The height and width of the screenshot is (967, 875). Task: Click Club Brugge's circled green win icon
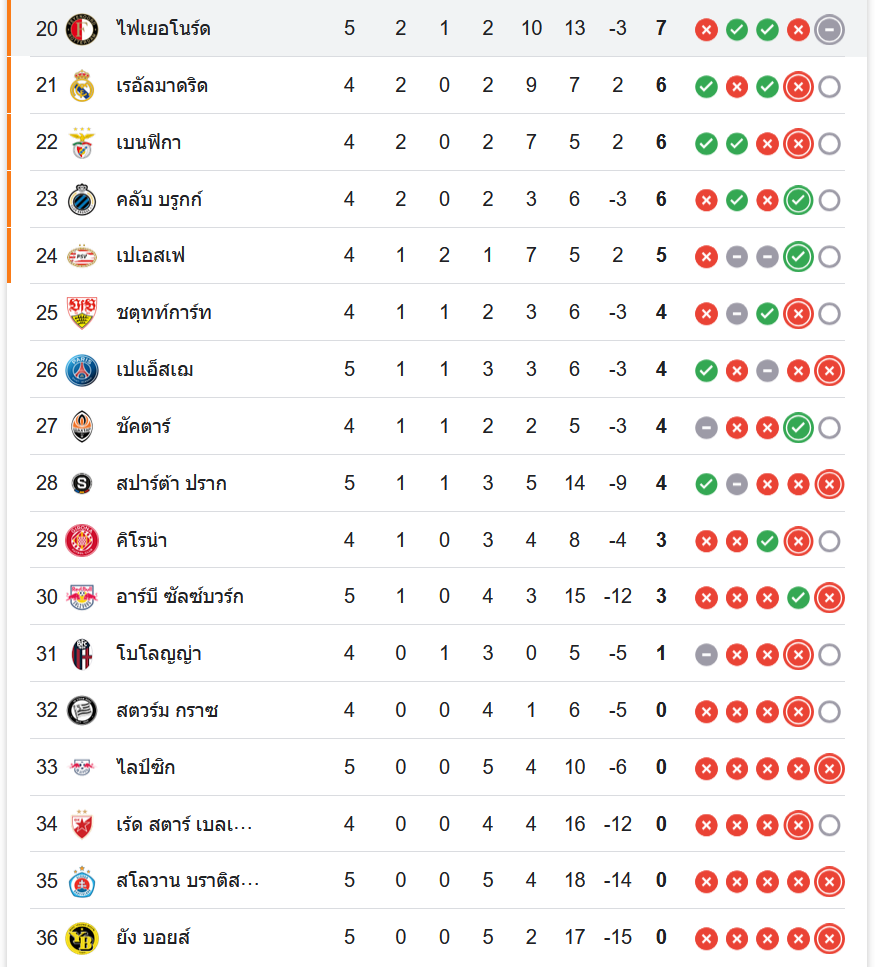click(x=797, y=200)
